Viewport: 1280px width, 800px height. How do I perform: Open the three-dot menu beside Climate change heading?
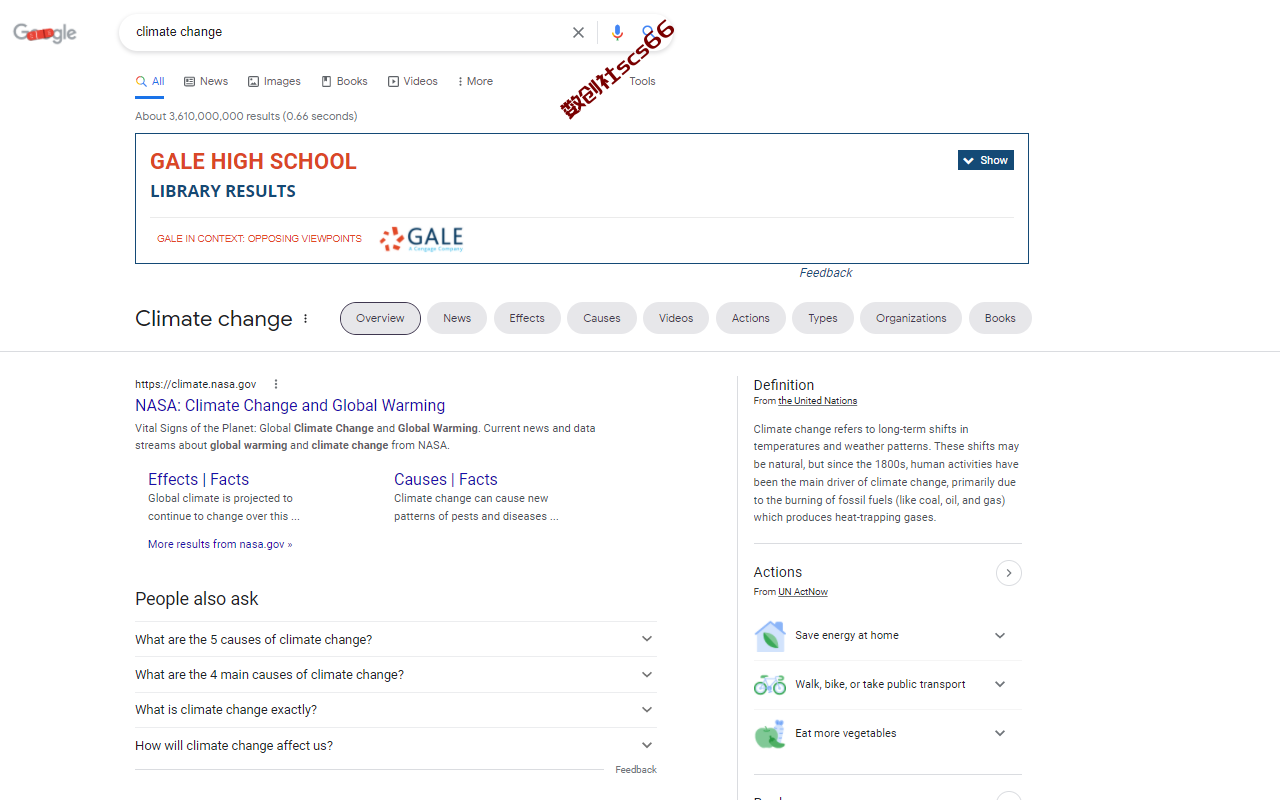[306, 319]
